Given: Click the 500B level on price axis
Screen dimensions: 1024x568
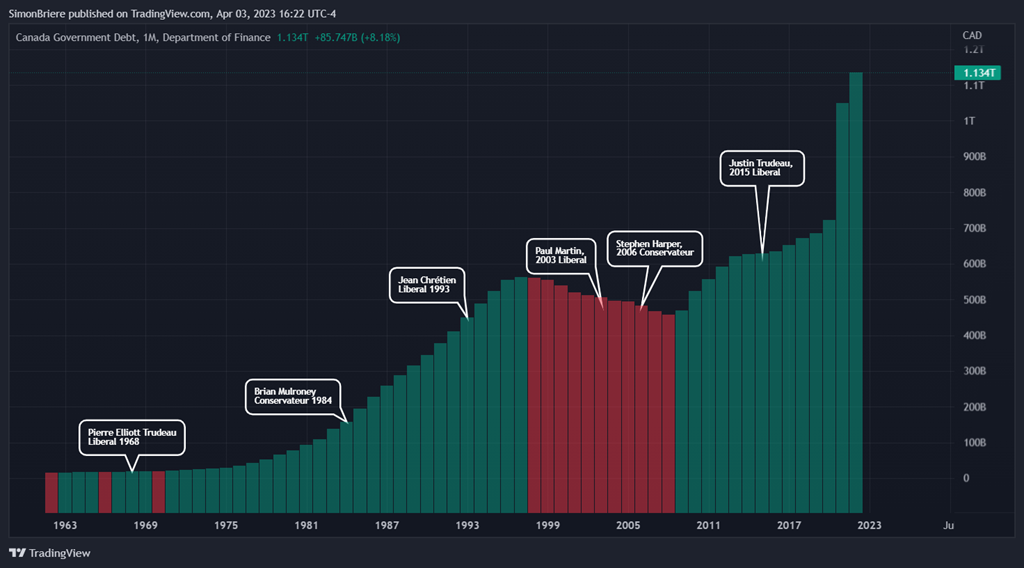Looking at the screenshot, I should (x=973, y=300).
